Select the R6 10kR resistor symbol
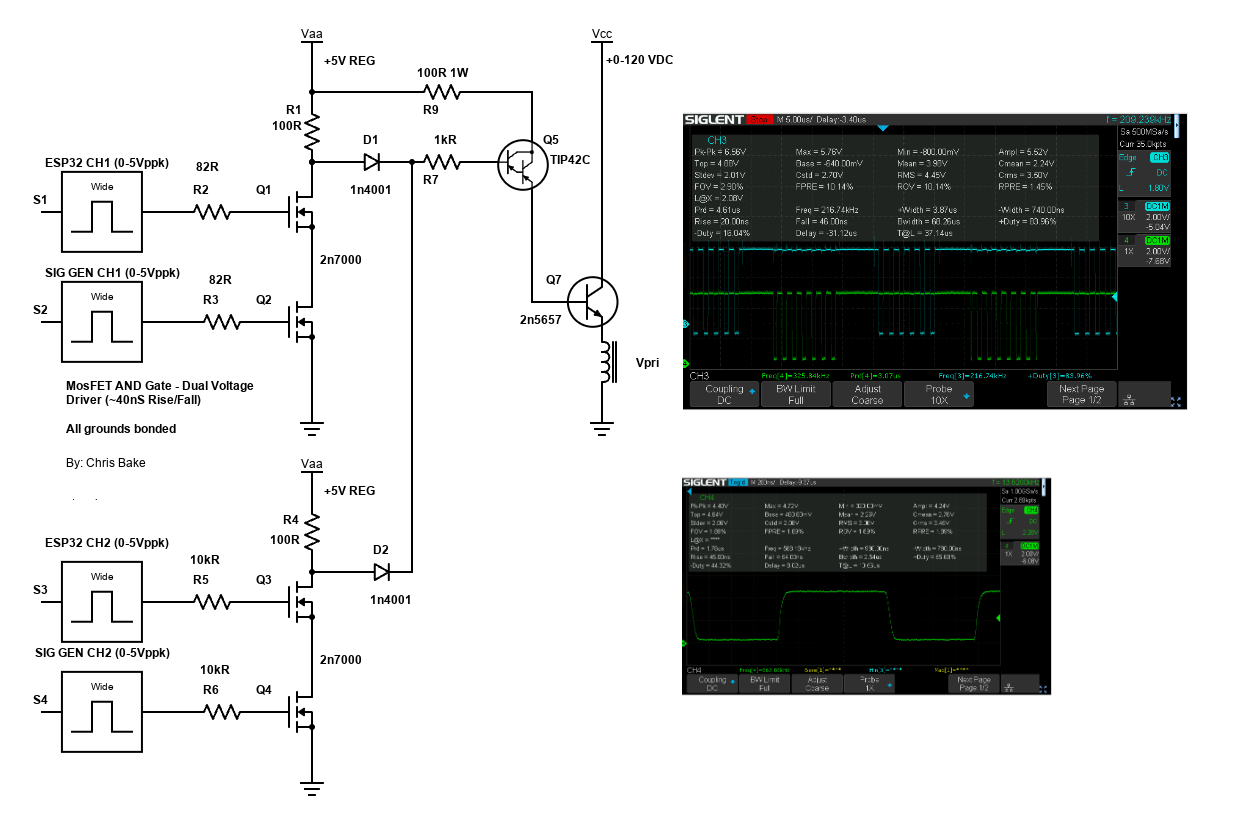 (222, 711)
